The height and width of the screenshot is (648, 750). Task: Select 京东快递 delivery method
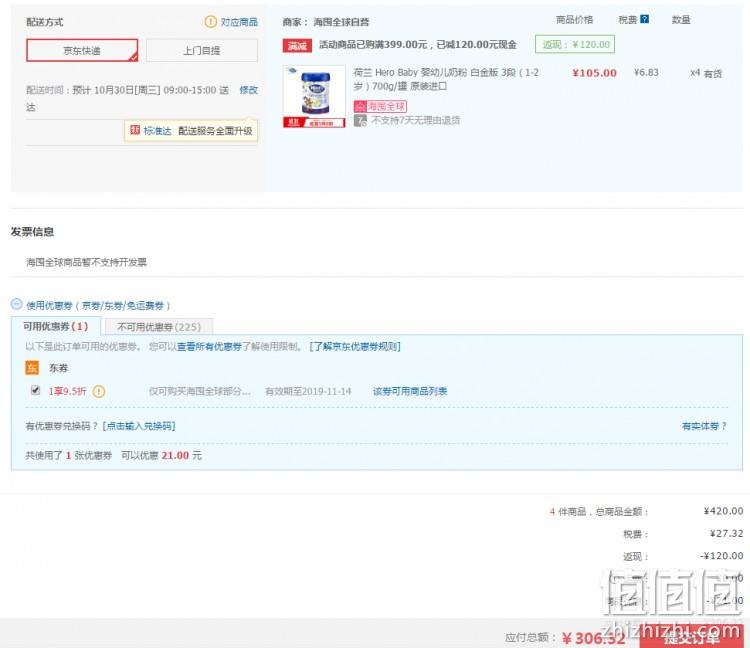click(x=82, y=50)
